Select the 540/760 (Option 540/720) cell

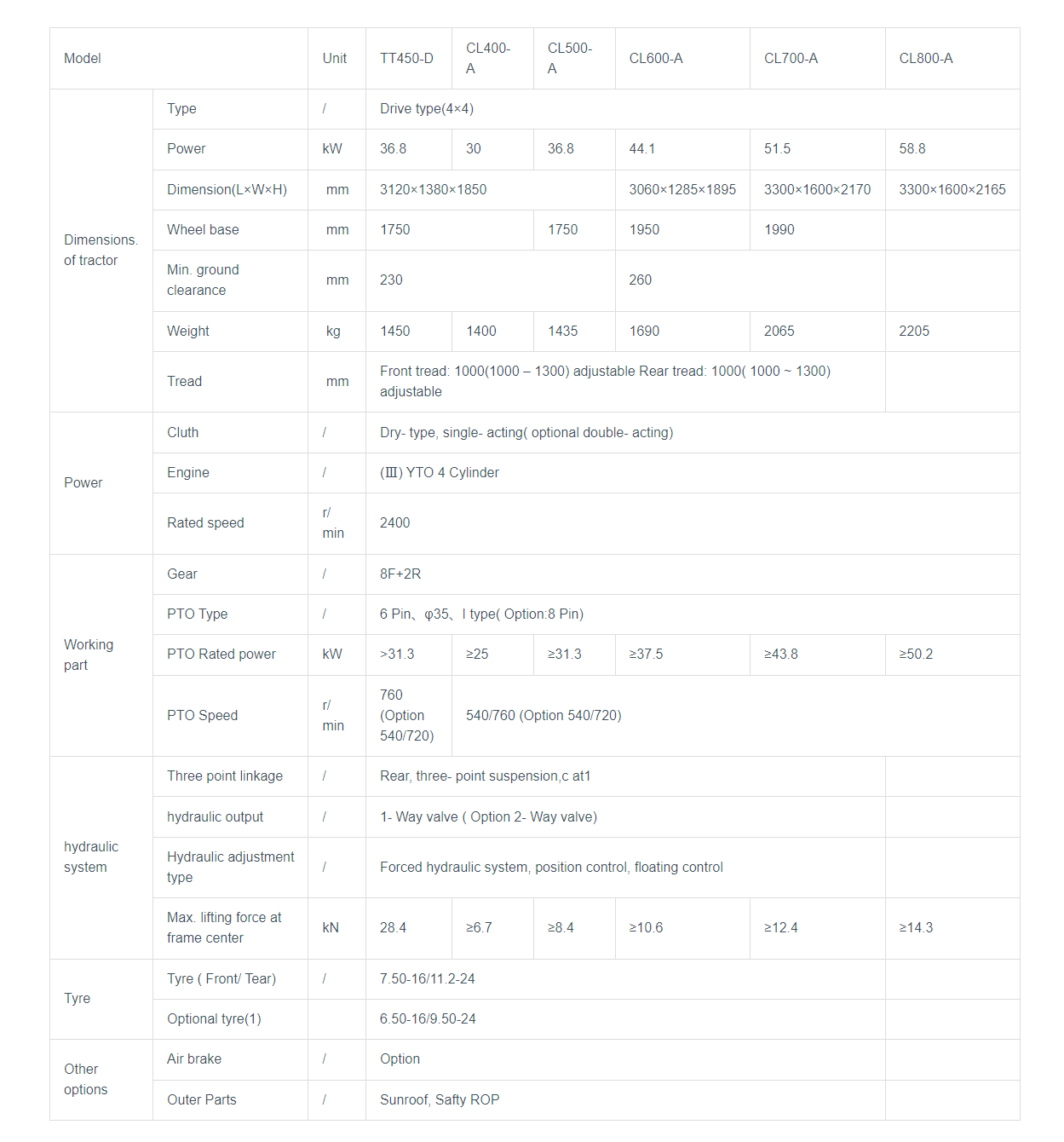[544, 715]
